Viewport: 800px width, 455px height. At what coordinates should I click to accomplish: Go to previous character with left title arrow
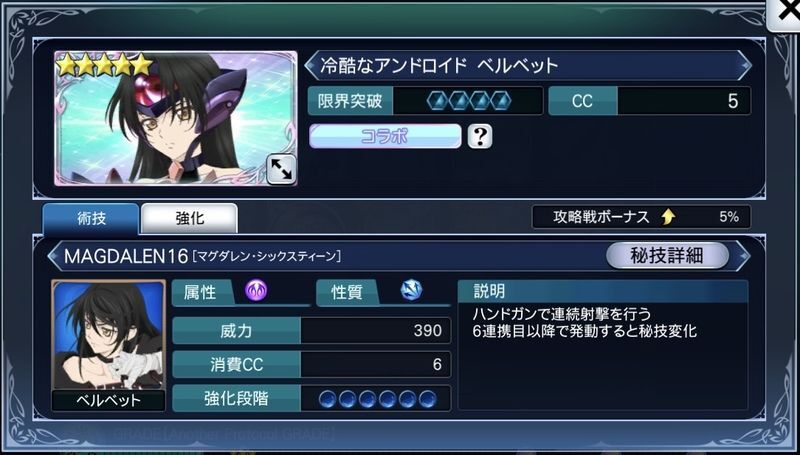pyautogui.click(x=311, y=65)
